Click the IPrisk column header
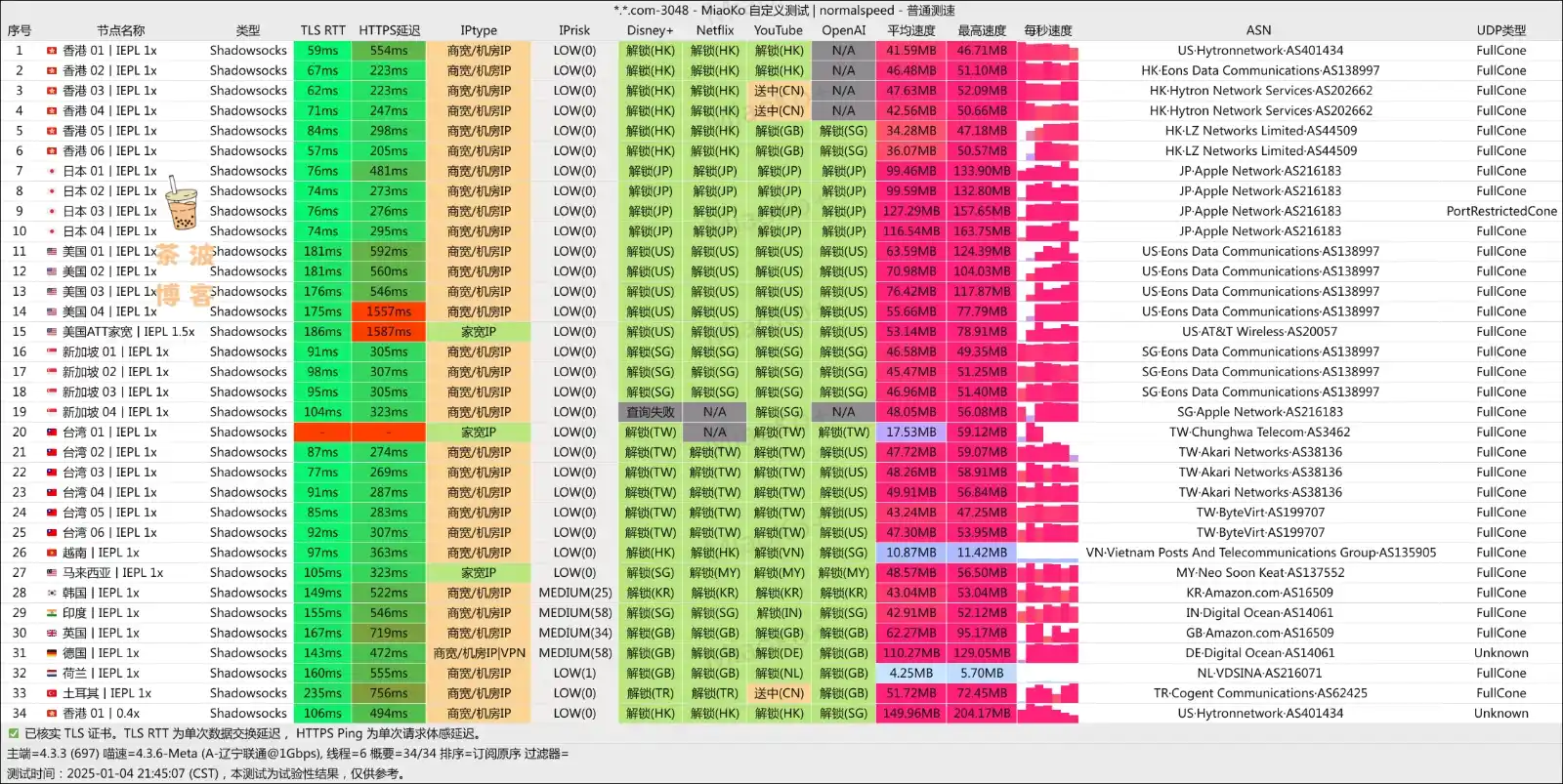Viewport: 1563px width, 784px height. (574, 30)
